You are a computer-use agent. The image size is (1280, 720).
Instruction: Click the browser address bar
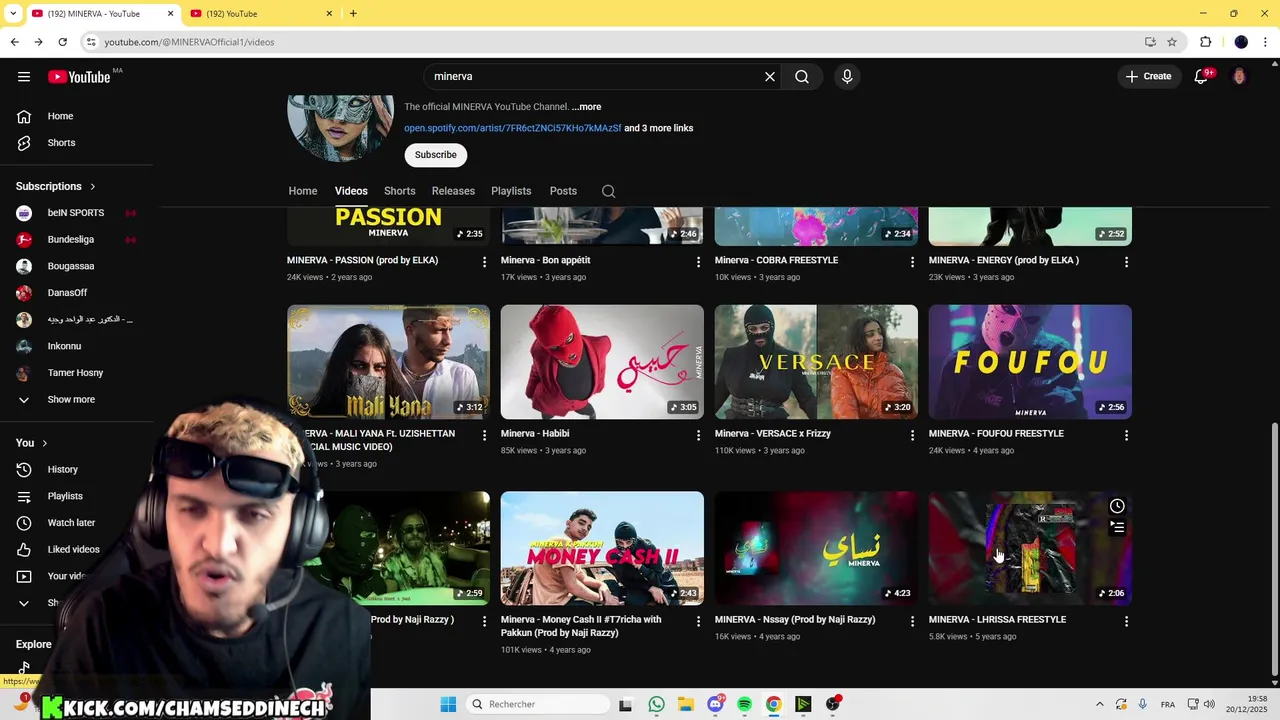point(620,42)
